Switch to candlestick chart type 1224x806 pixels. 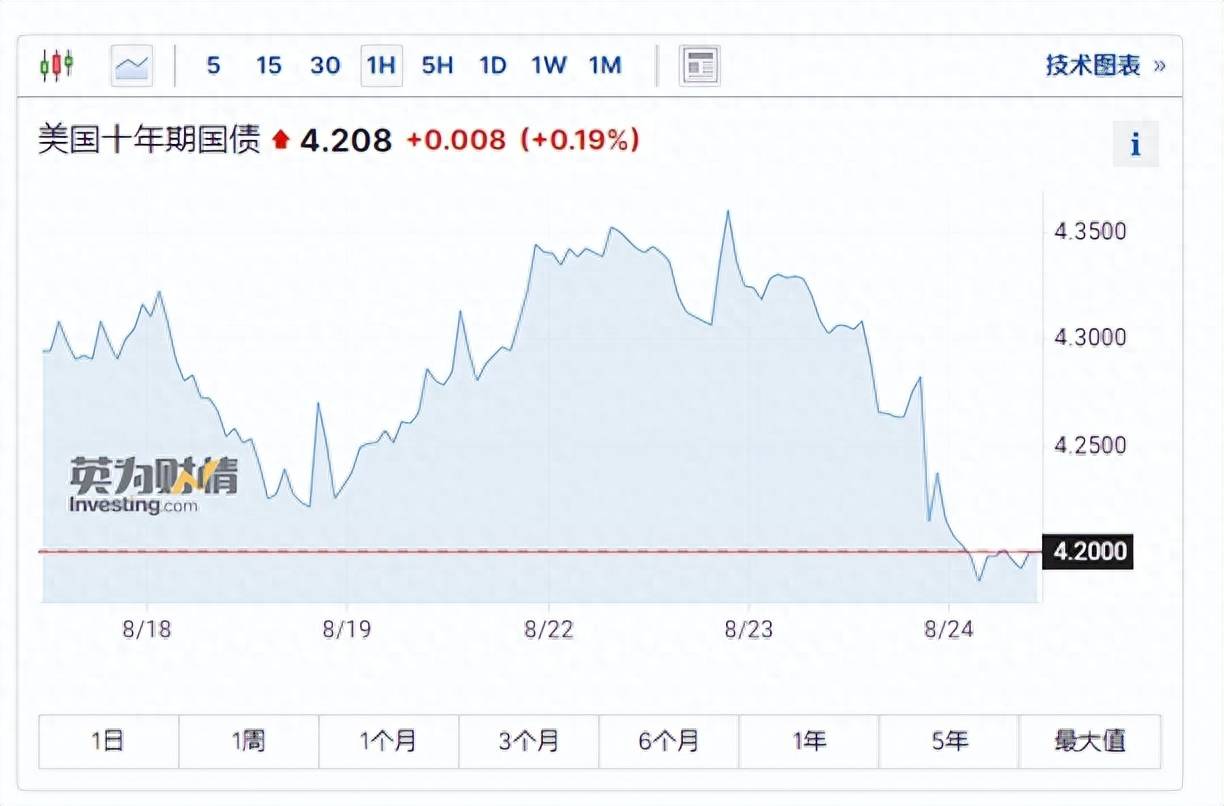57,66
